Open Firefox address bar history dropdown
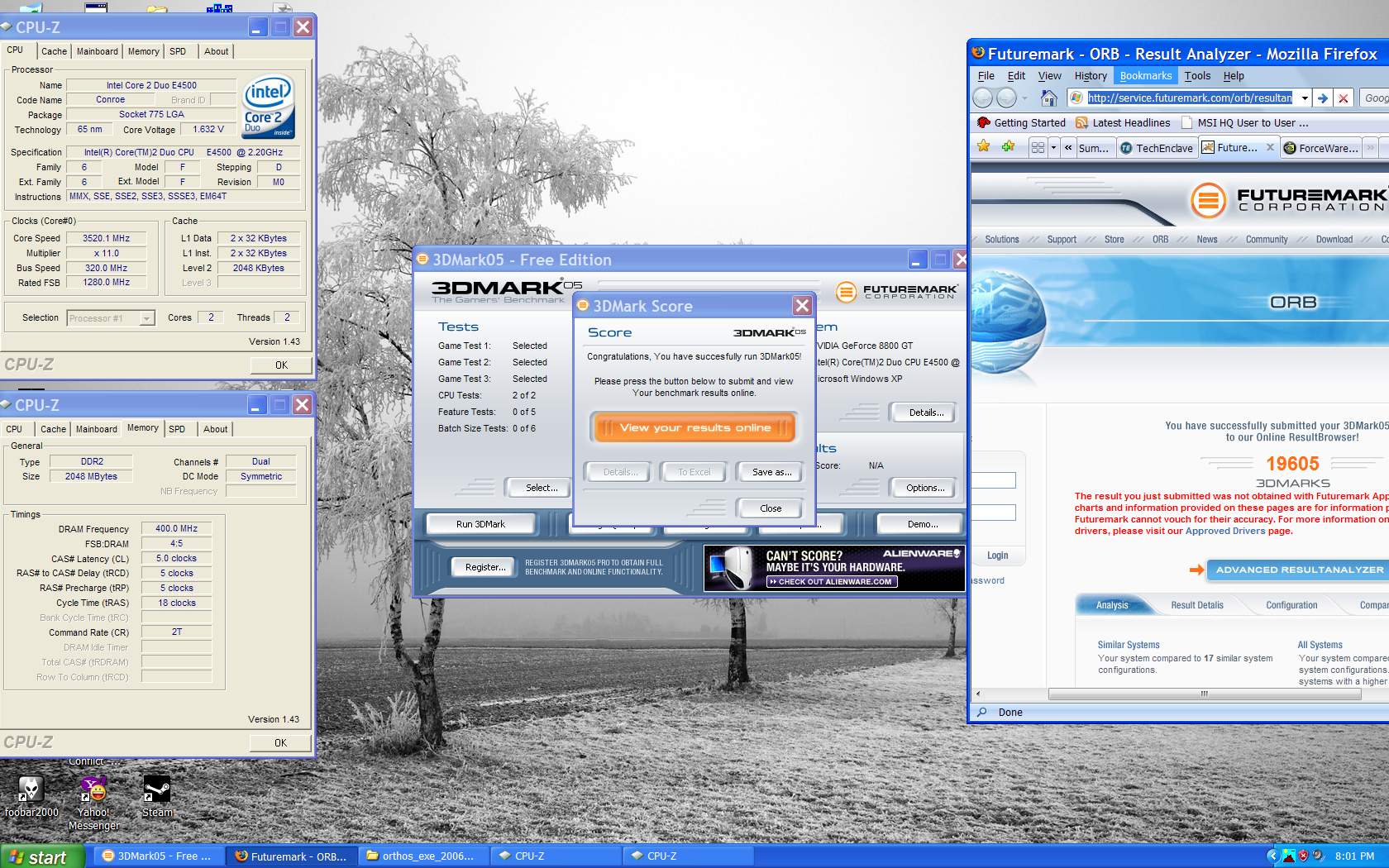 (1305, 98)
